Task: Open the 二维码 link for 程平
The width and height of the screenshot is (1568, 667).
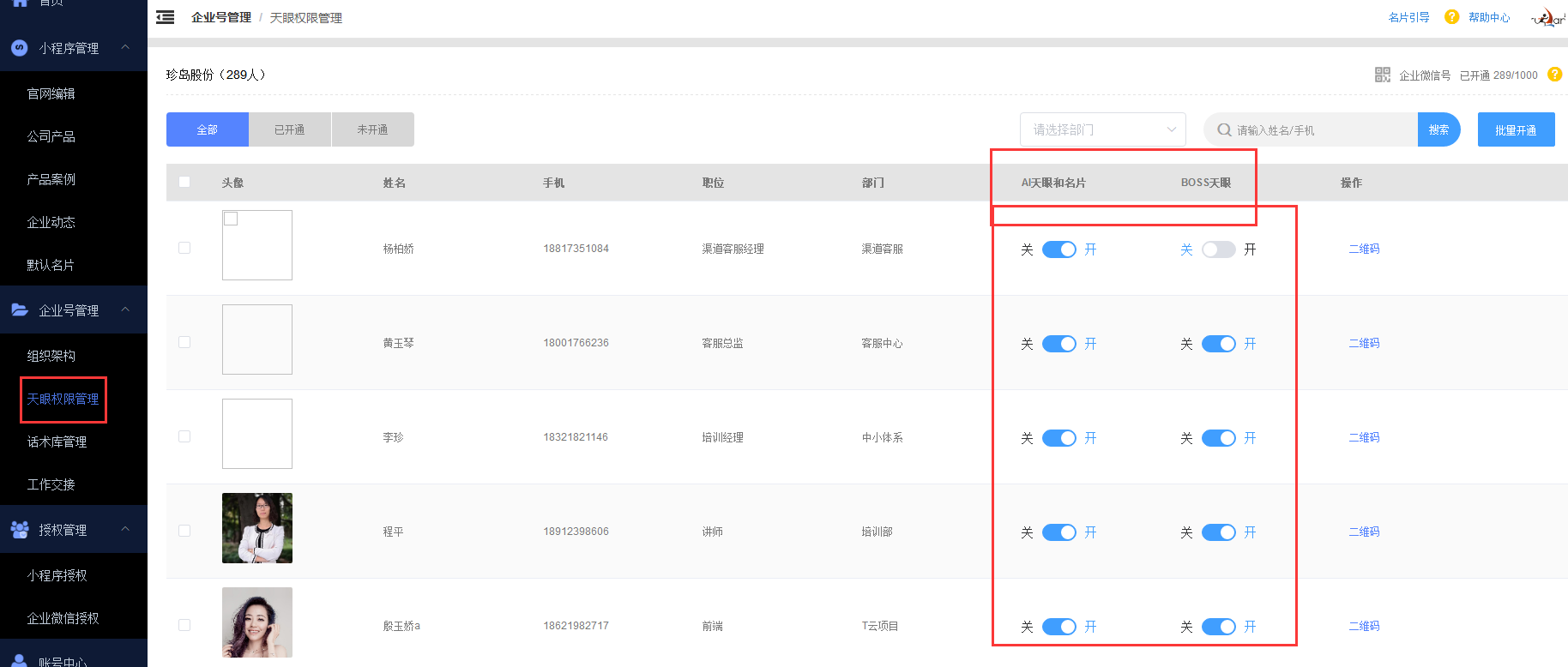Action: [1364, 532]
